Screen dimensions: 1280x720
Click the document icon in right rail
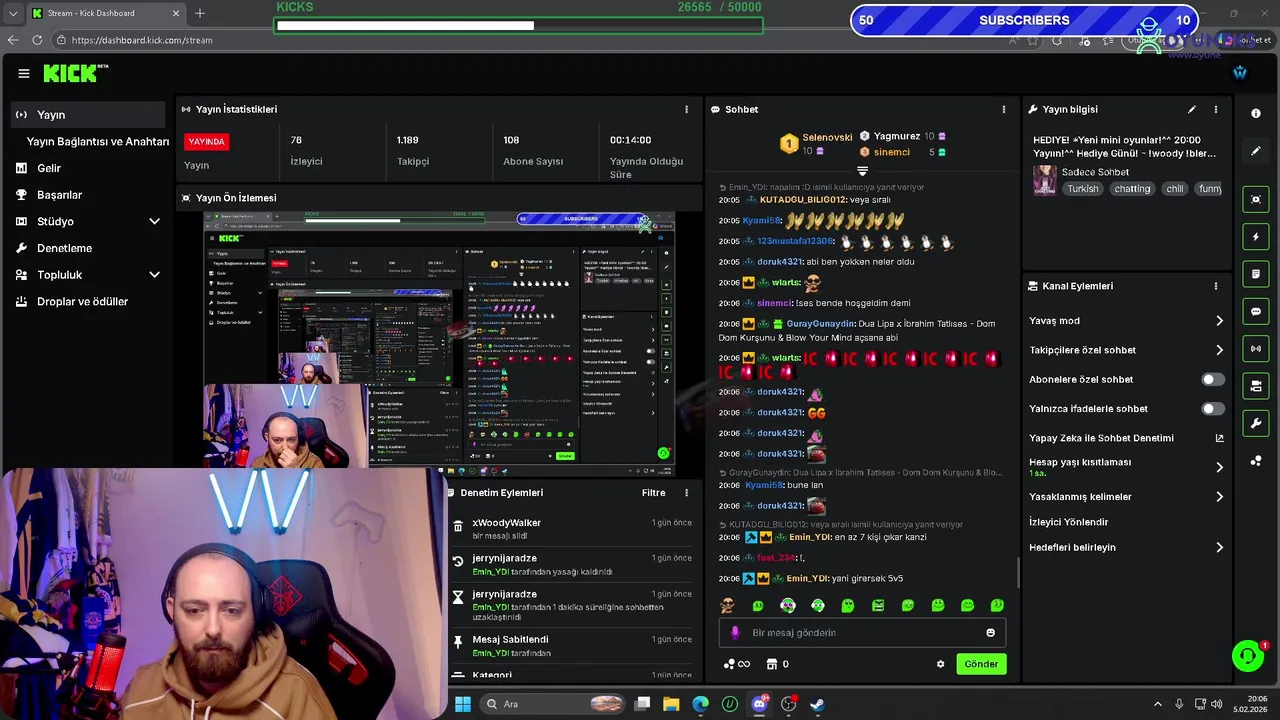coord(1256,274)
